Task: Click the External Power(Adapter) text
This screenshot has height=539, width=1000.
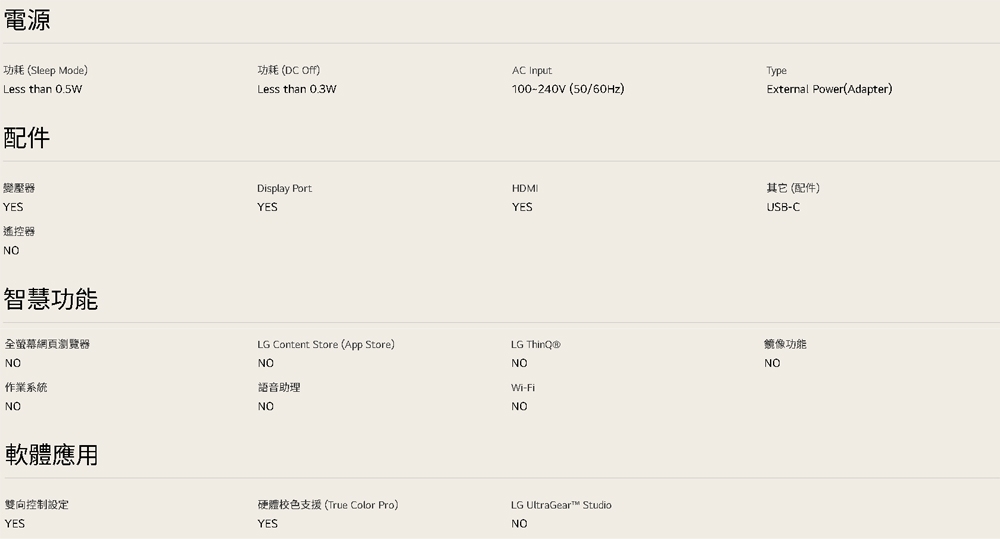Action: point(829,90)
